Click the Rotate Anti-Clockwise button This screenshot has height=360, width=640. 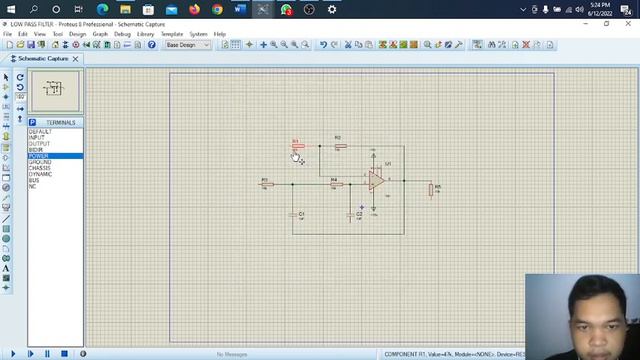tap(20, 87)
